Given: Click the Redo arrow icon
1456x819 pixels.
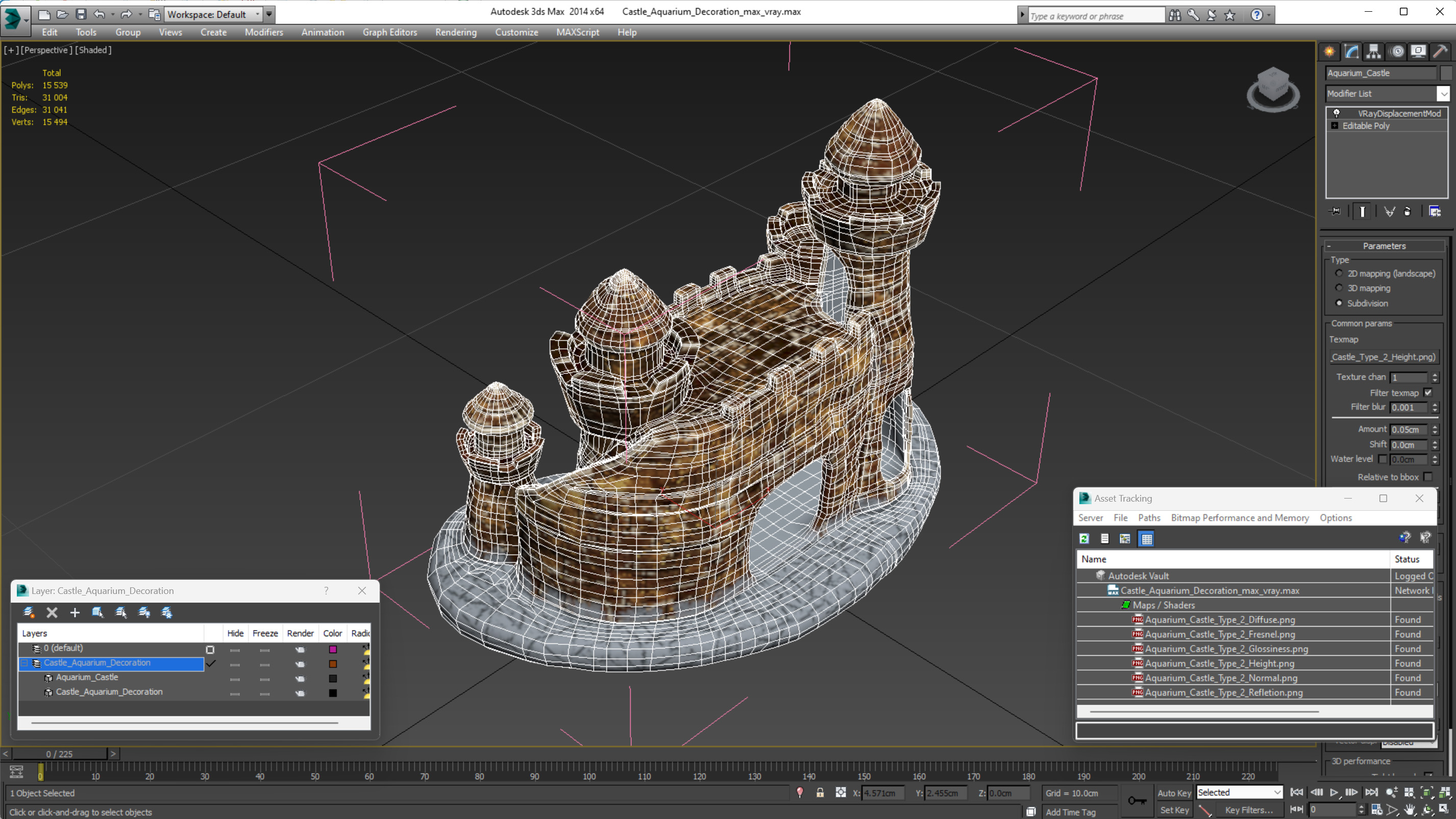Looking at the screenshot, I should pos(126,14).
